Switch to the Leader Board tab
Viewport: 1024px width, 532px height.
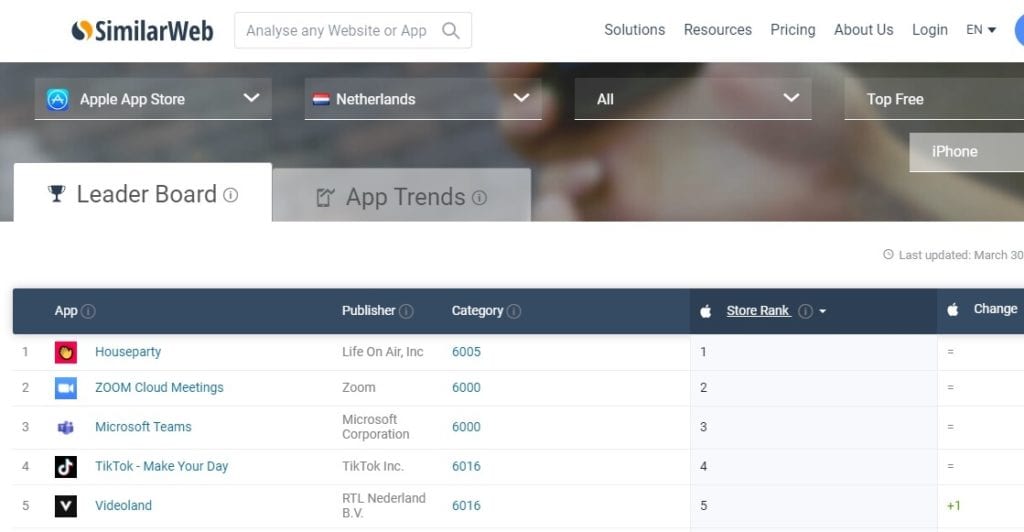(x=142, y=193)
